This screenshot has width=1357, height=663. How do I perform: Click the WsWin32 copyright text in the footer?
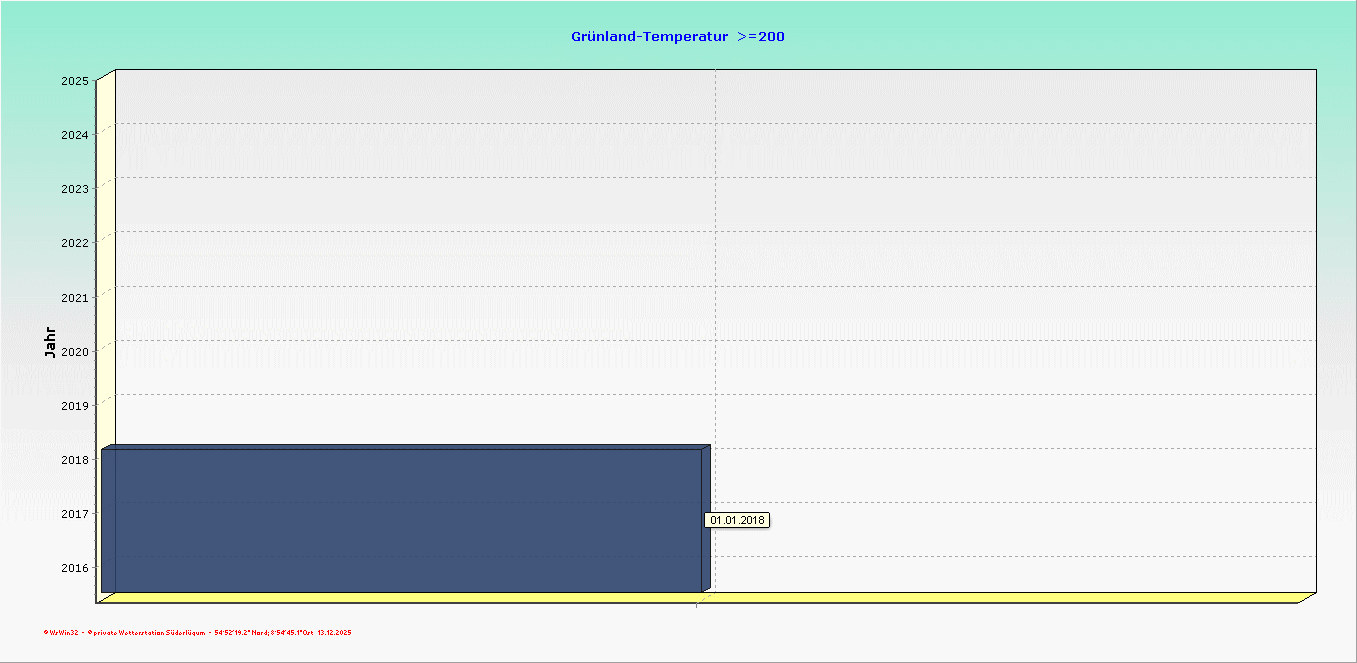[x=62, y=633]
